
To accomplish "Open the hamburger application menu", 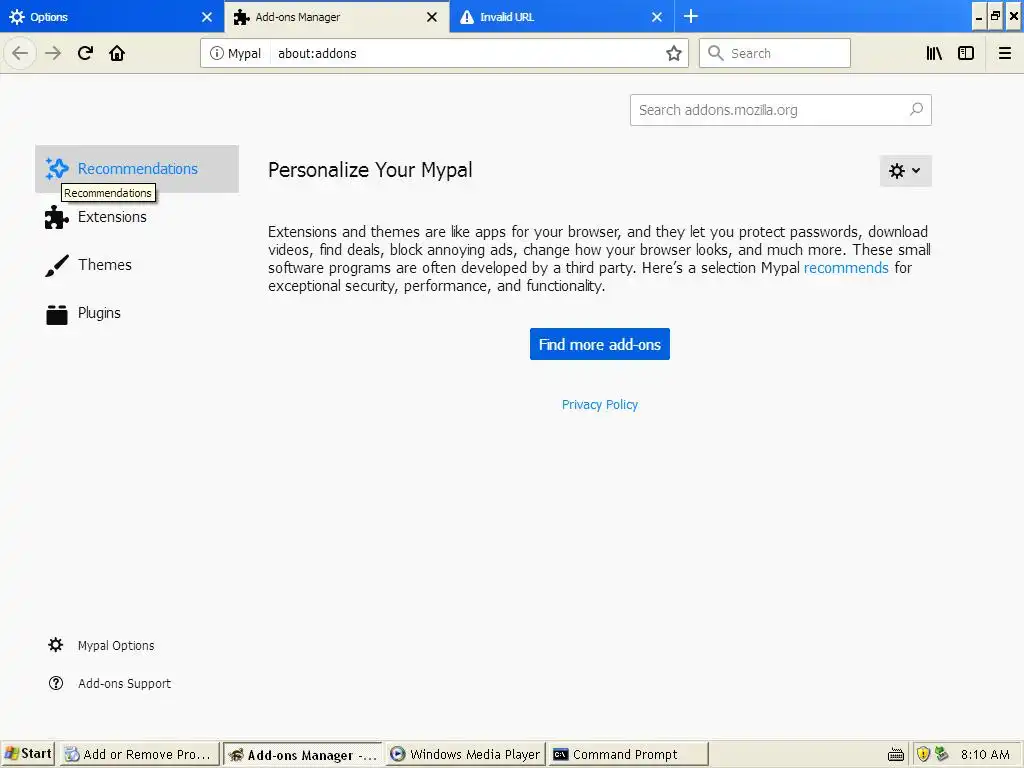I will pyautogui.click(x=1004, y=53).
